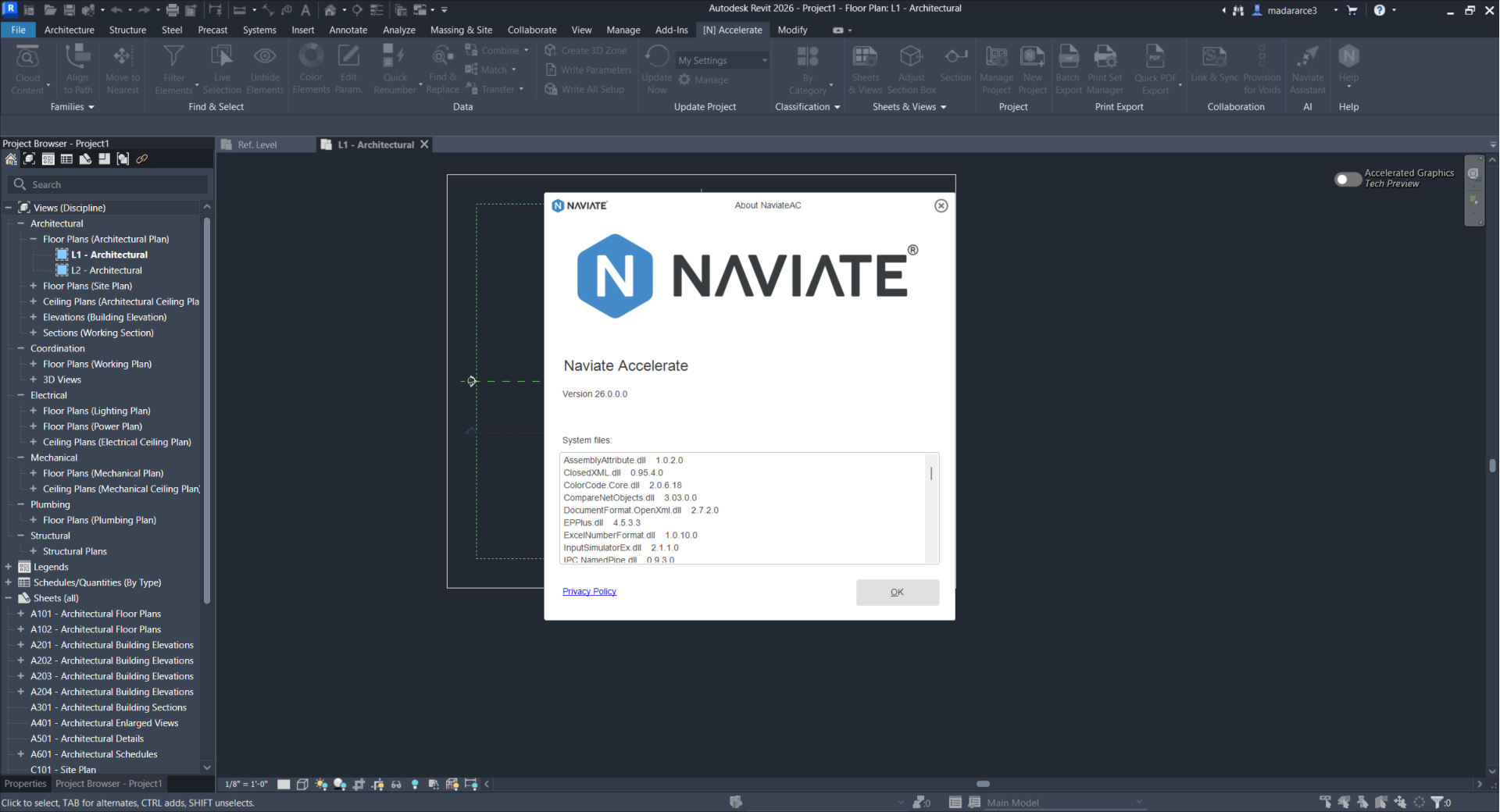Screen dimensions: 1500x812
Task: Click the horizontal view scrollbar thumb
Action: (x=983, y=784)
